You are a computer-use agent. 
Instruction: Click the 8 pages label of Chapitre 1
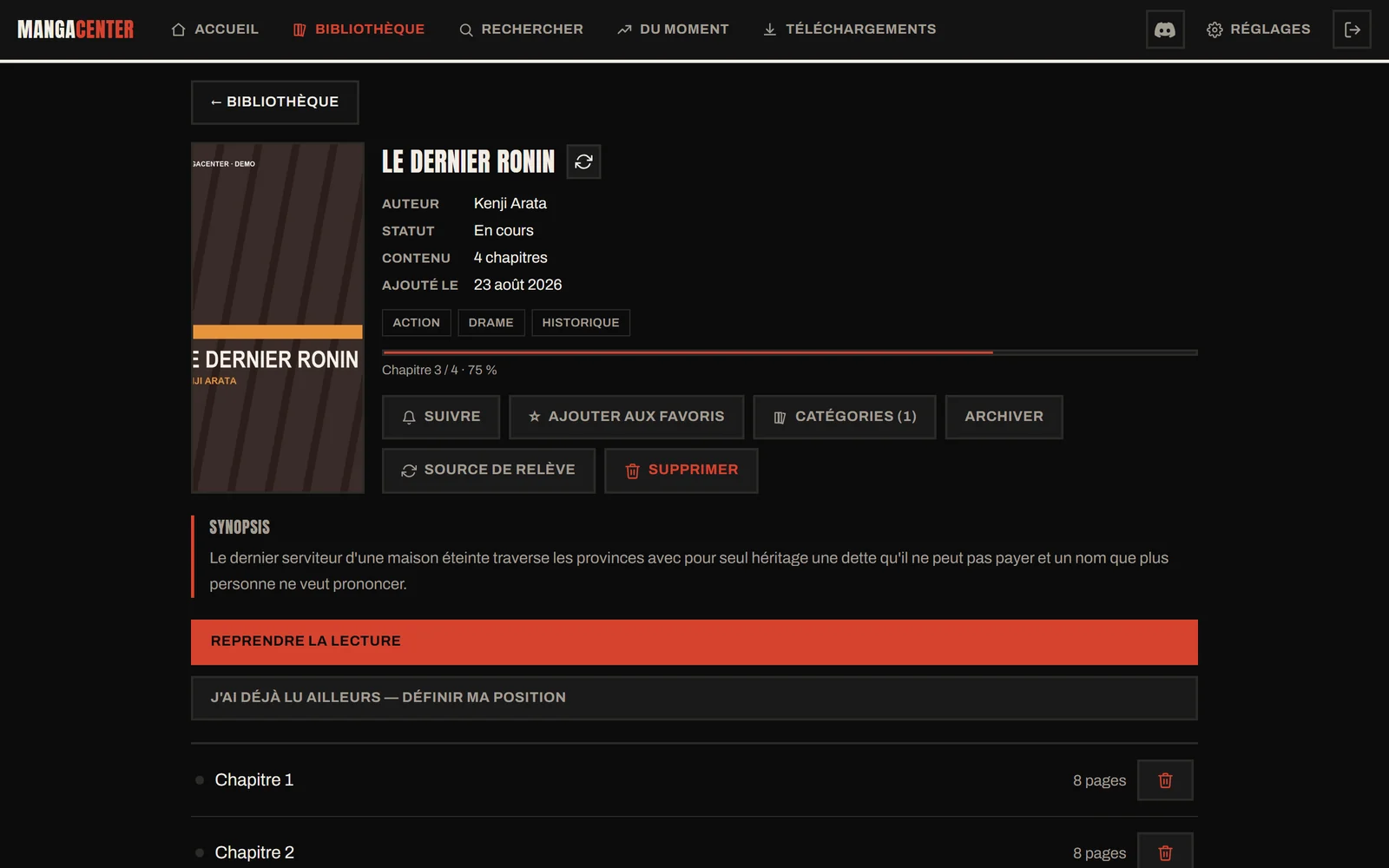pyautogui.click(x=1099, y=781)
